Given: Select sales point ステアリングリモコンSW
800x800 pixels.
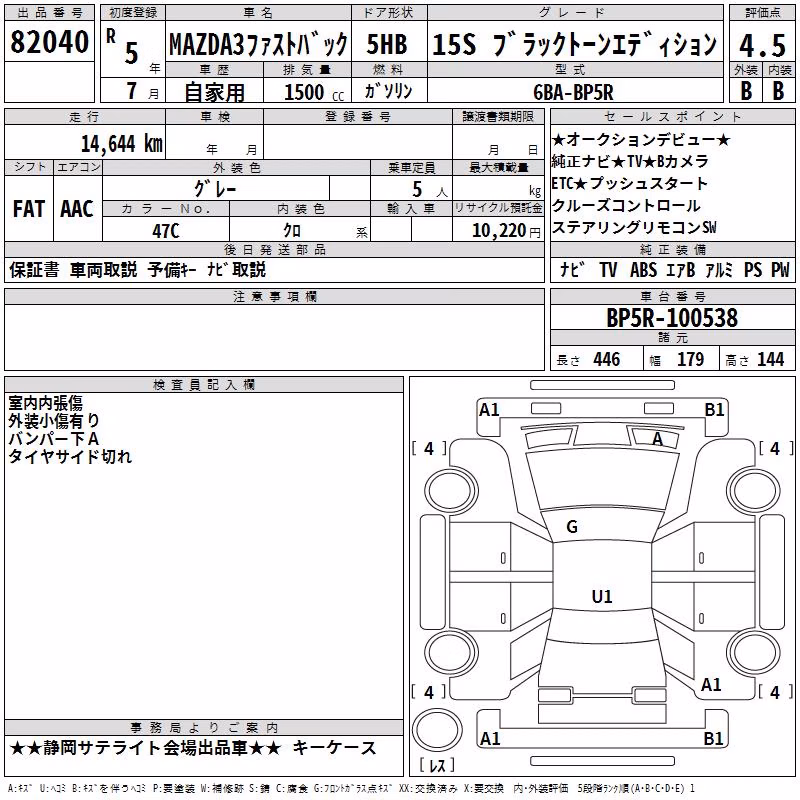Looking at the screenshot, I should coord(634,228).
